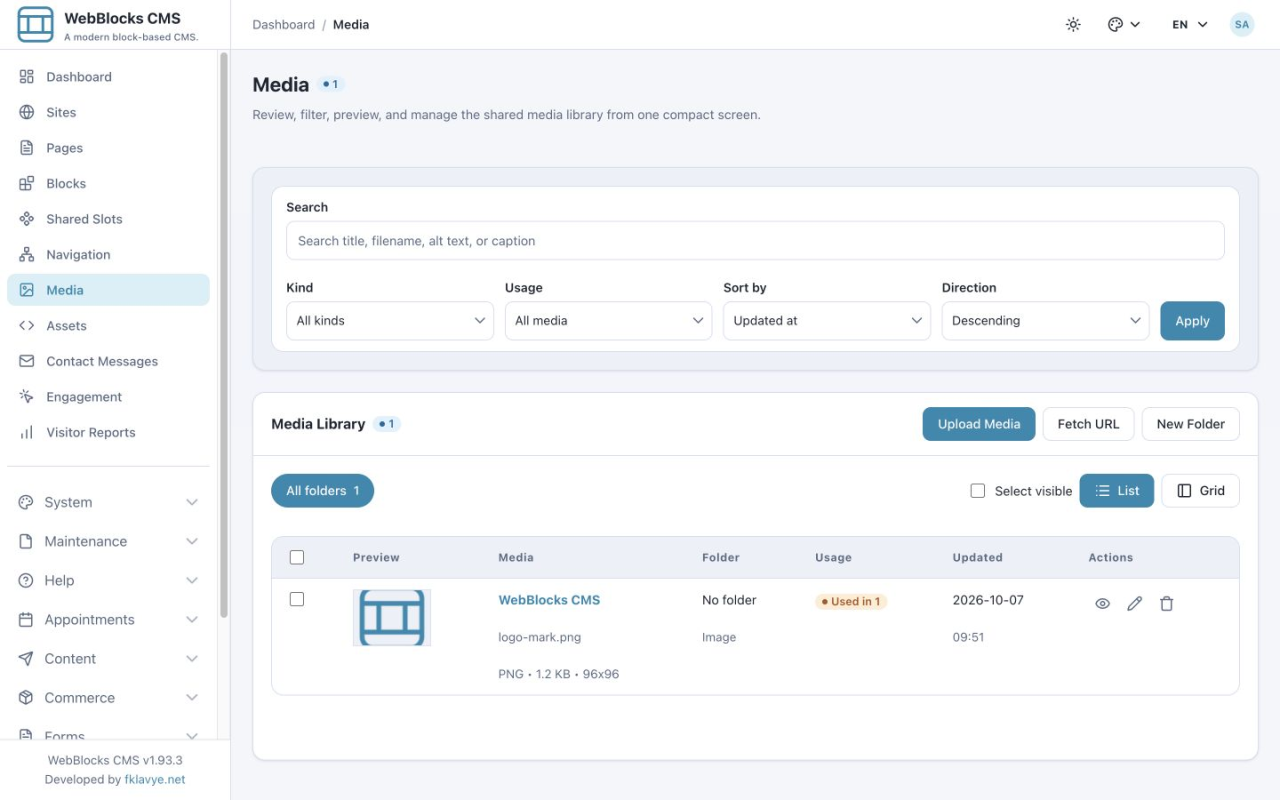
Task: Click the 2026-10-07 updated date
Action: click(x=988, y=600)
